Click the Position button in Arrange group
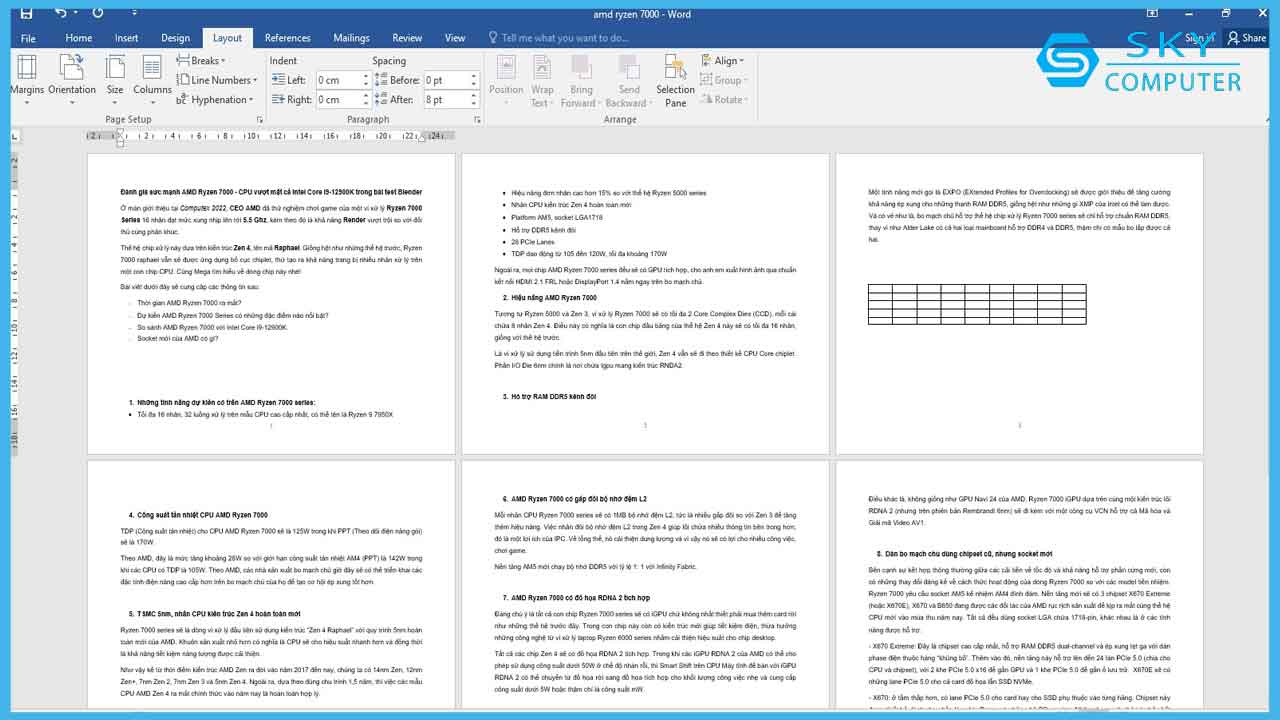Screen dimensions: 1280x720 [x=506, y=80]
